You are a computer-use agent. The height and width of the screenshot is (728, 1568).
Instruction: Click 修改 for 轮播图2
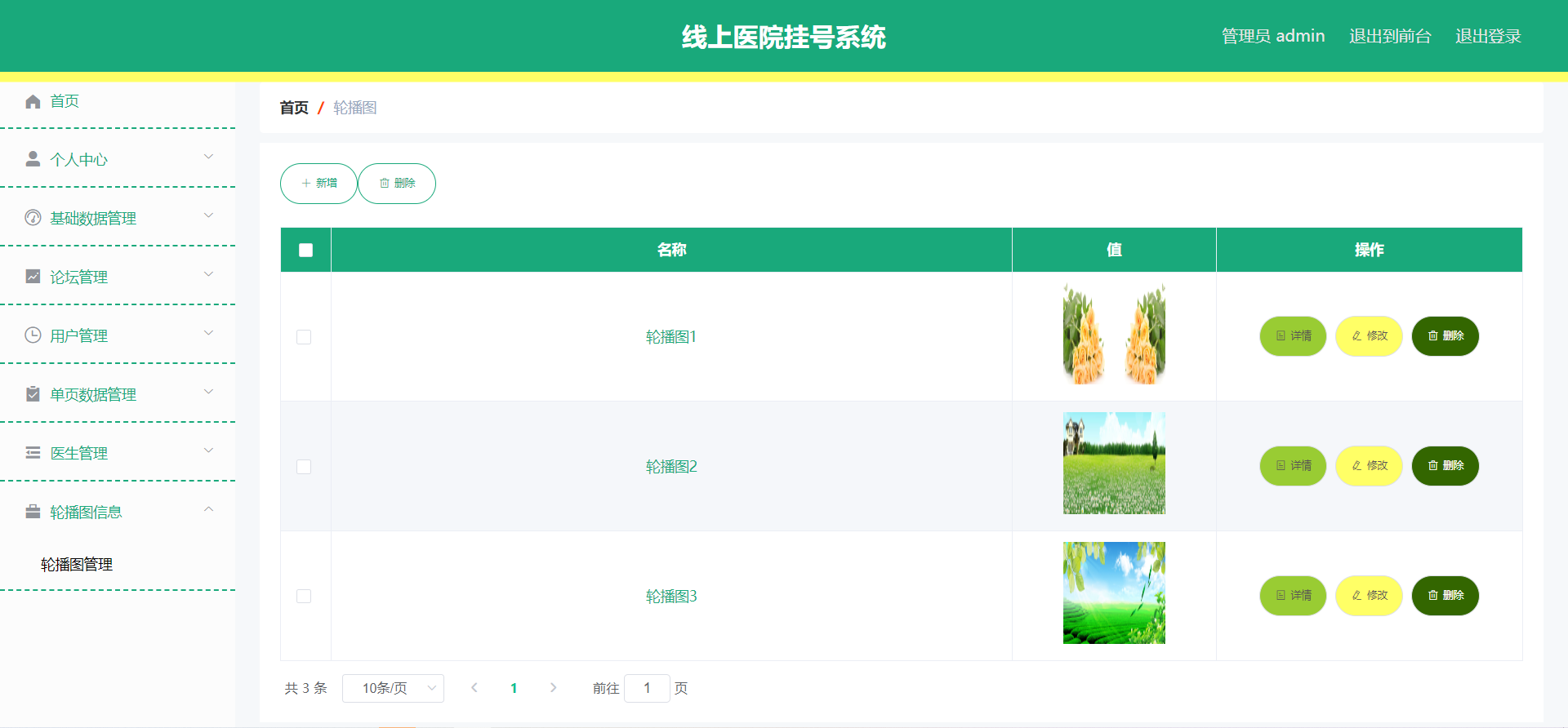point(1369,466)
